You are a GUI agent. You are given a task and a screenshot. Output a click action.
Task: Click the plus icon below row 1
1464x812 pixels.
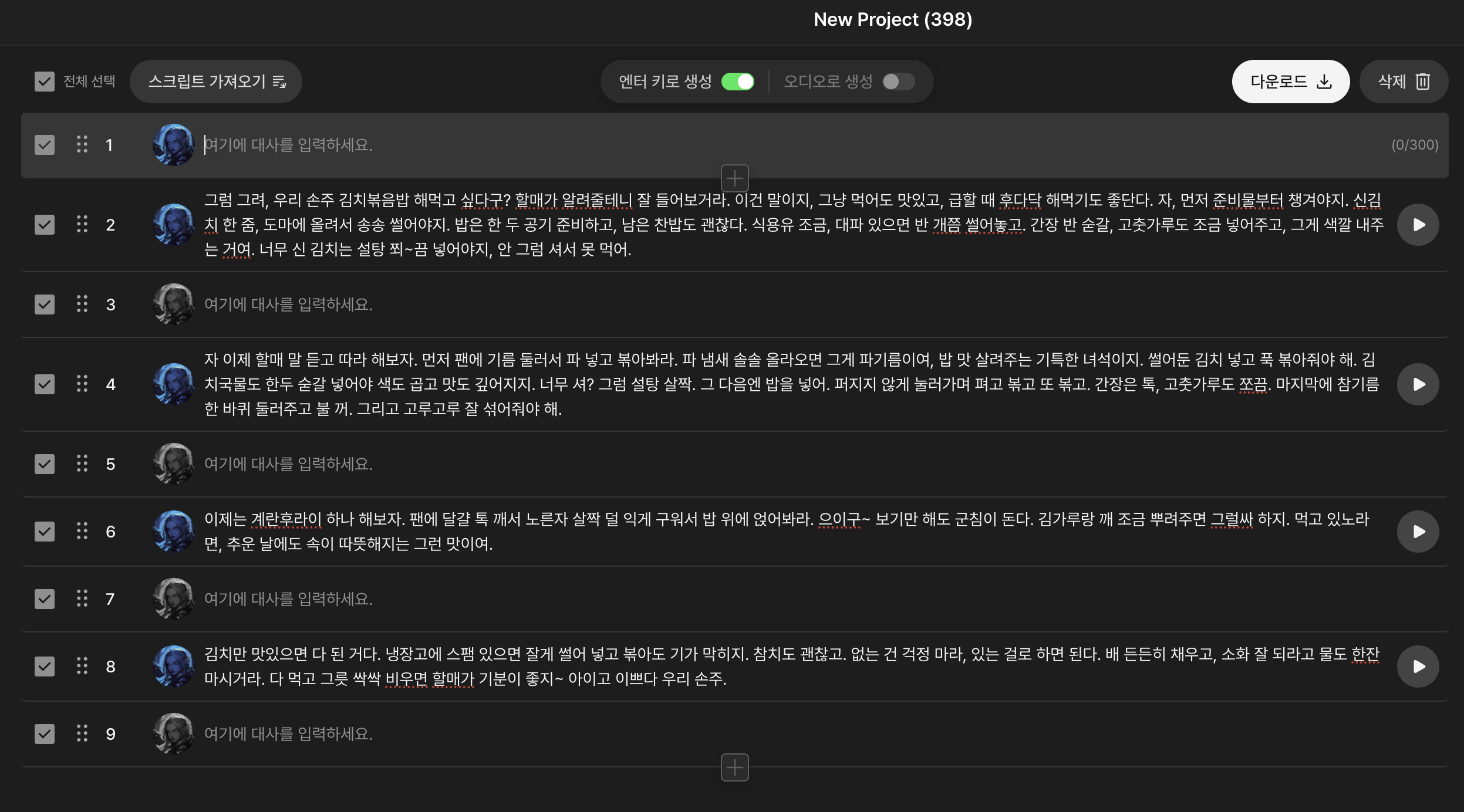pos(735,178)
